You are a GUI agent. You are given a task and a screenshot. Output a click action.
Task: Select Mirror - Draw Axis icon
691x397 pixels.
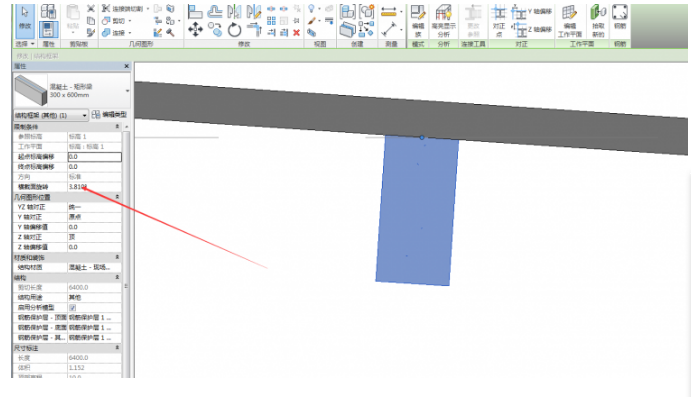point(253,11)
